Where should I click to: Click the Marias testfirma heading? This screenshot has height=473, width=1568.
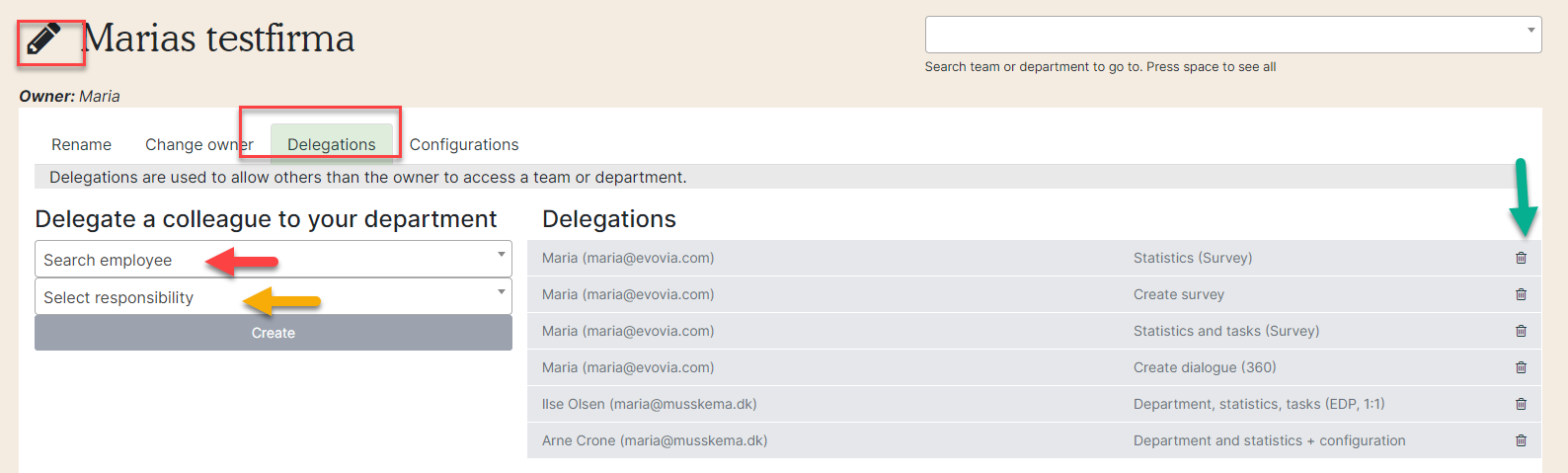click(219, 39)
